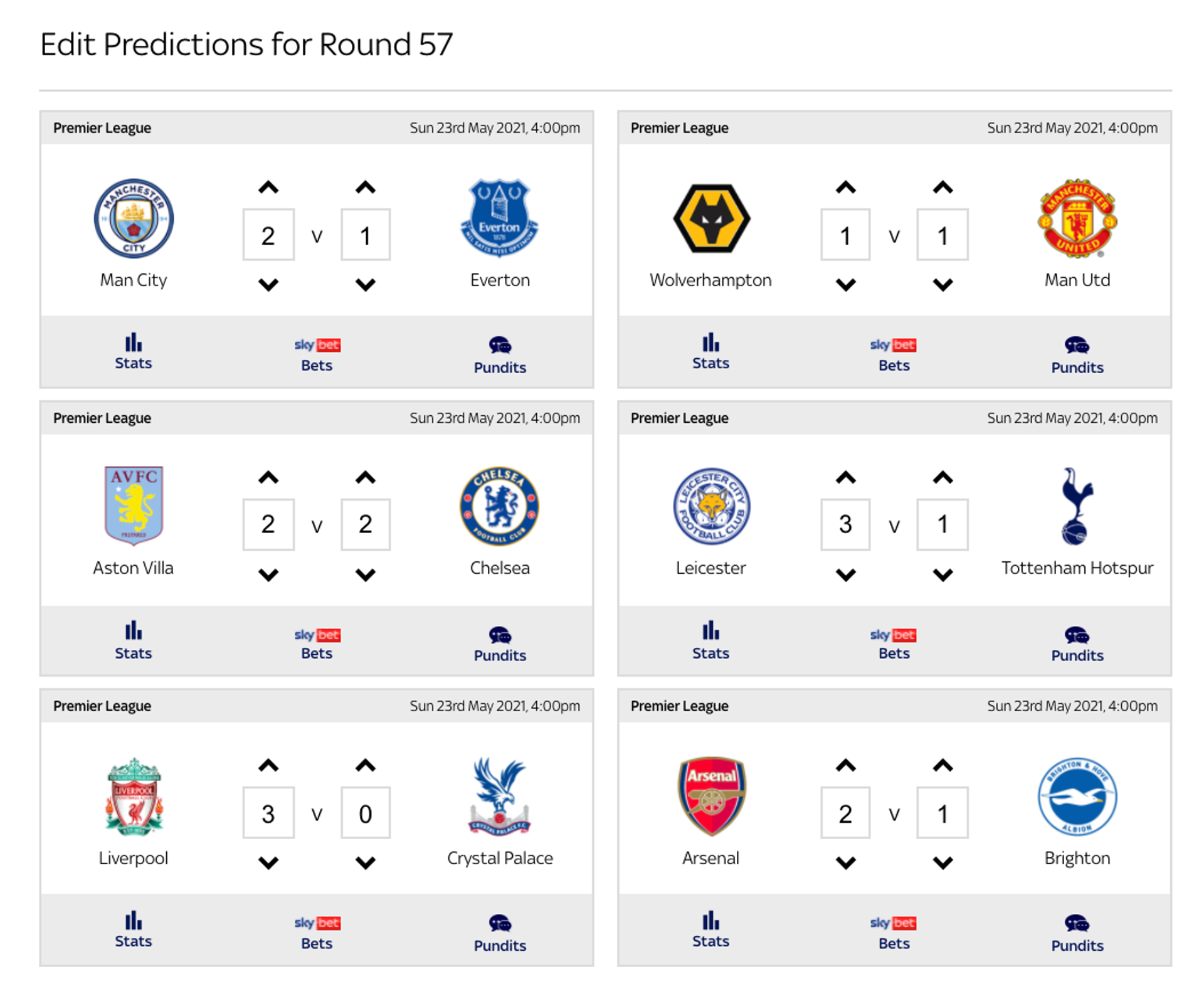This screenshot has height=1001, width=1204.
Task: View Stats for Arsenal v Brighton
Action: (x=710, y=930)
